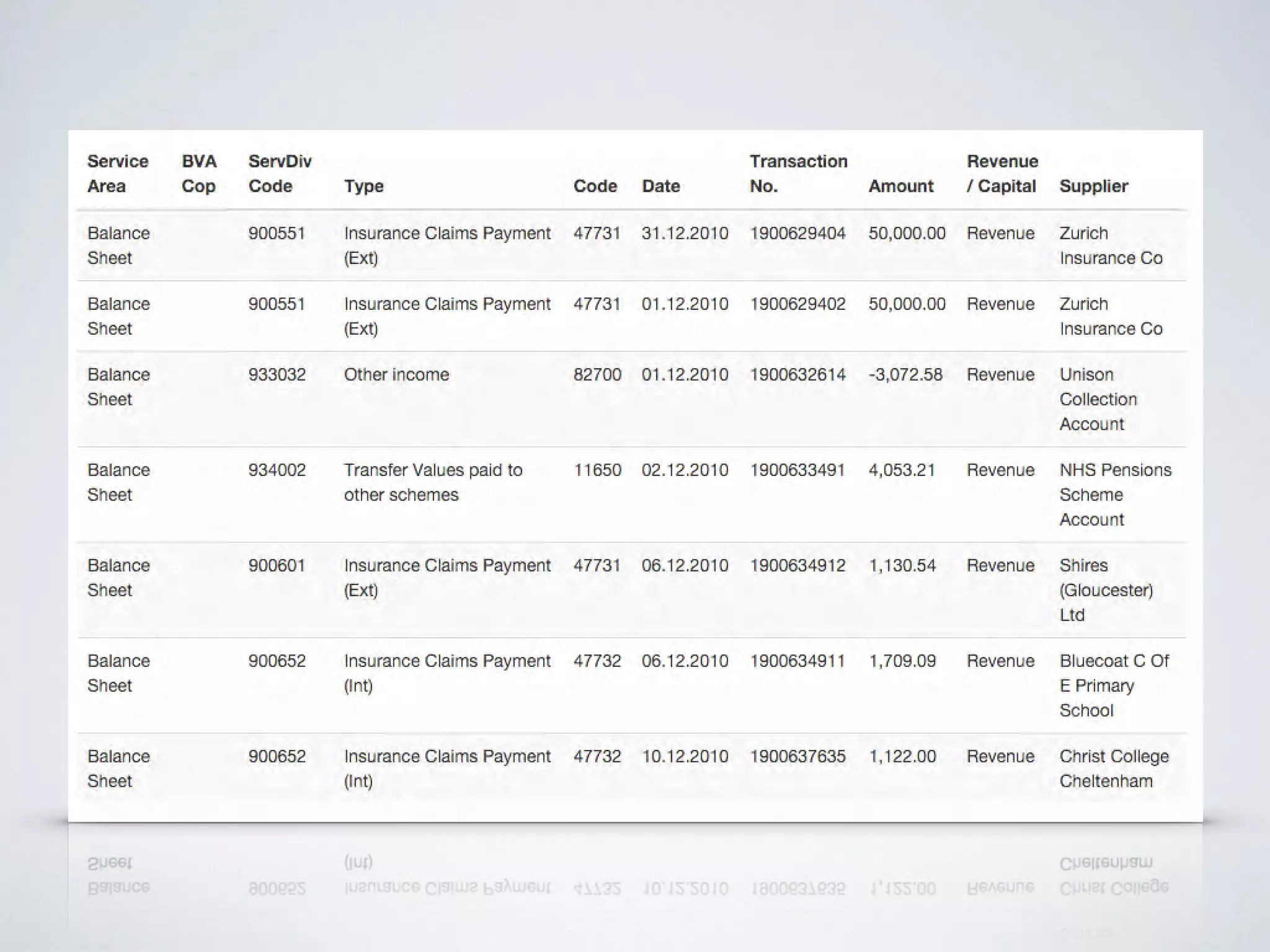
Task: Select the Shires (Gloucester) Ltd supplier
Action: 1106,590
